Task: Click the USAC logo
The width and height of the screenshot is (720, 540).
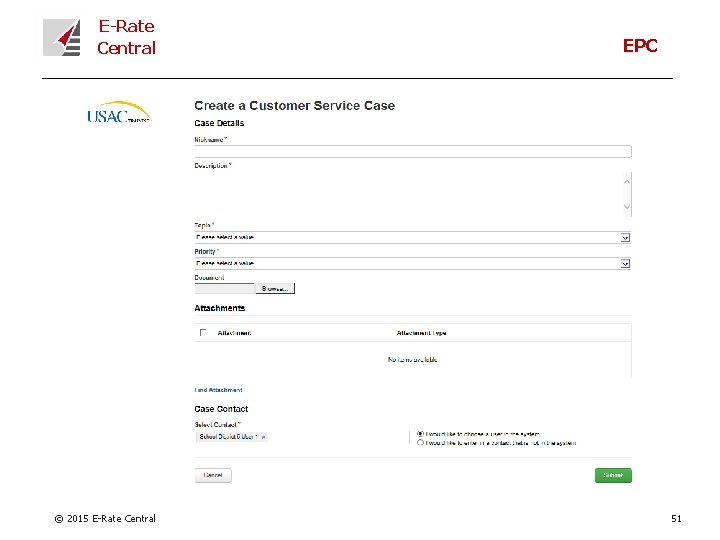Action: coord(118,113)
